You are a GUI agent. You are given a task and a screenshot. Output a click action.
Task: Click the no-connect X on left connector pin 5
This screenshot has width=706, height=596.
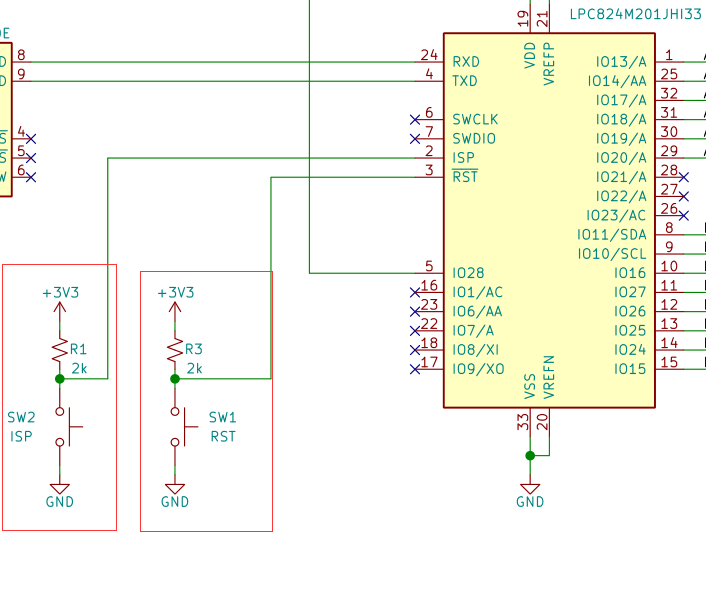(x=31, y=158)
